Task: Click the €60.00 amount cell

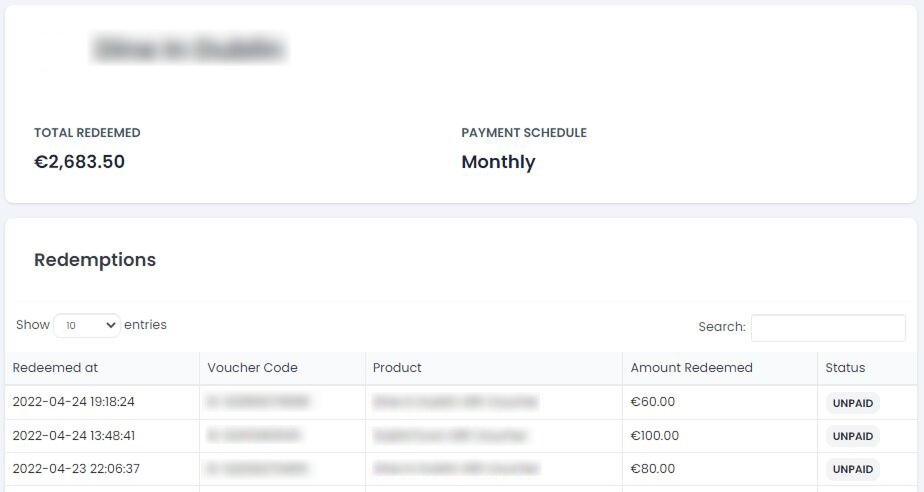Action: [x=653, y=402]
